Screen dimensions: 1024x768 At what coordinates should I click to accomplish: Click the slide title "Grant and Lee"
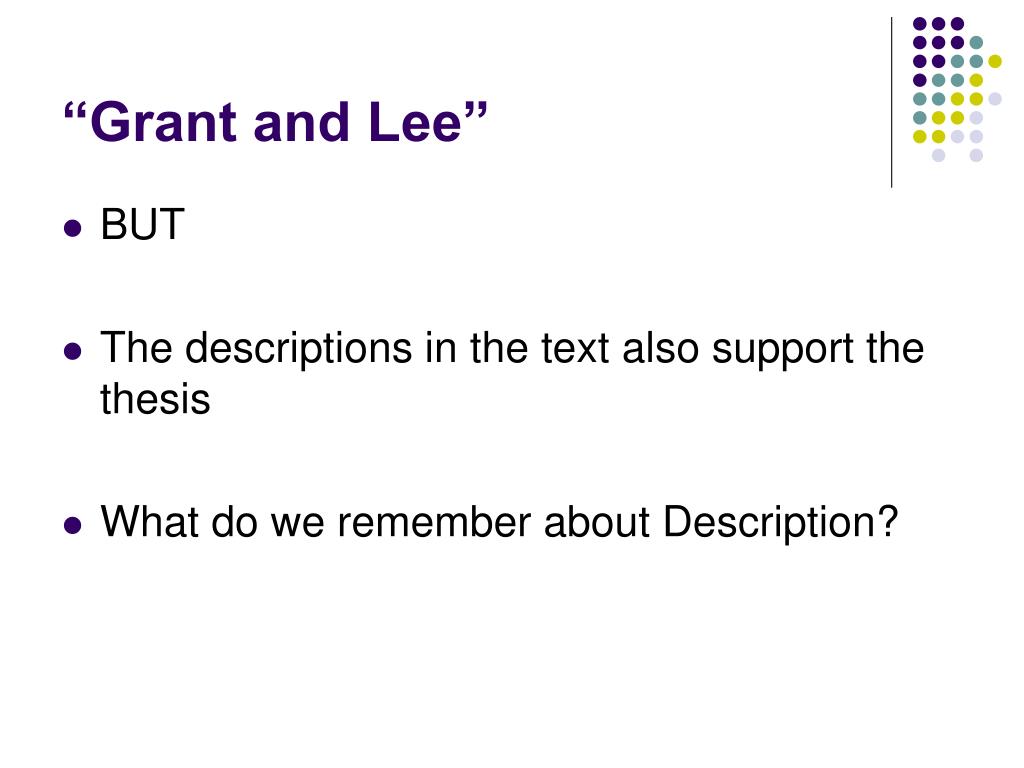click(276, 122)
